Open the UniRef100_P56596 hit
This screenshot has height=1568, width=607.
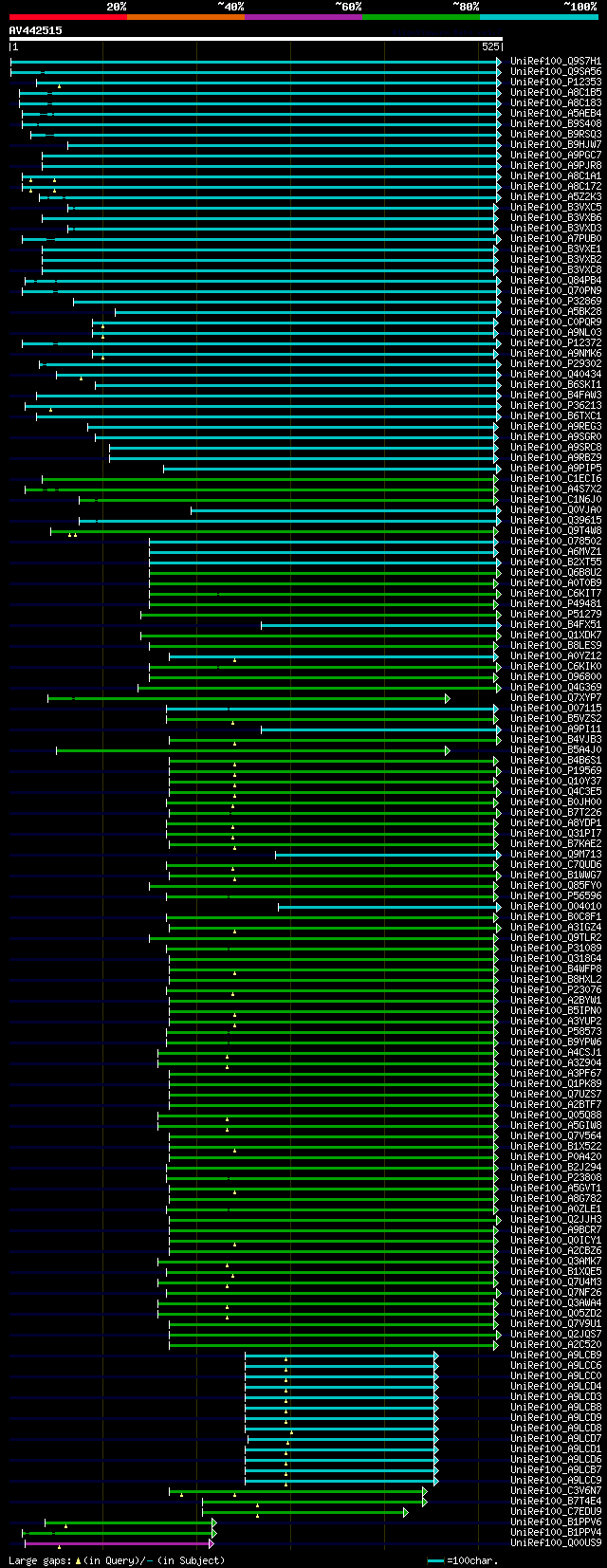click(x=556, y=896)
